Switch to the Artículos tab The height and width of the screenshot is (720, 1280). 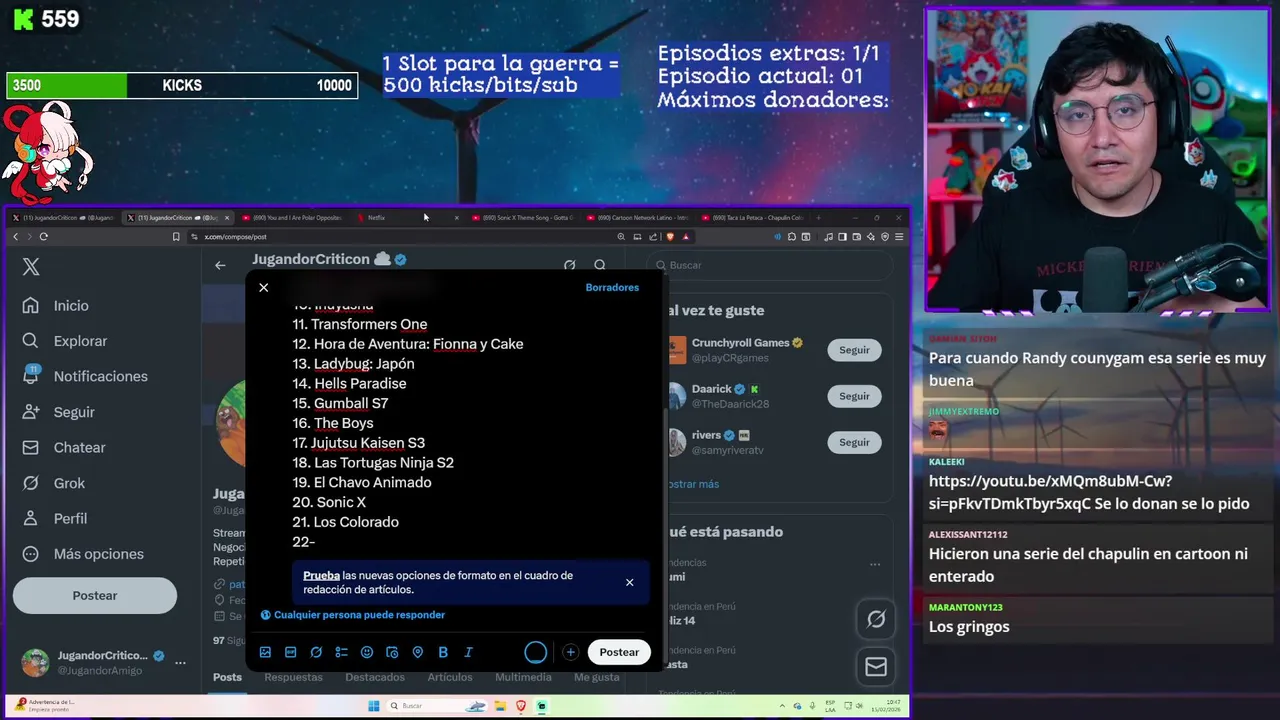click(x=450, y=677)
